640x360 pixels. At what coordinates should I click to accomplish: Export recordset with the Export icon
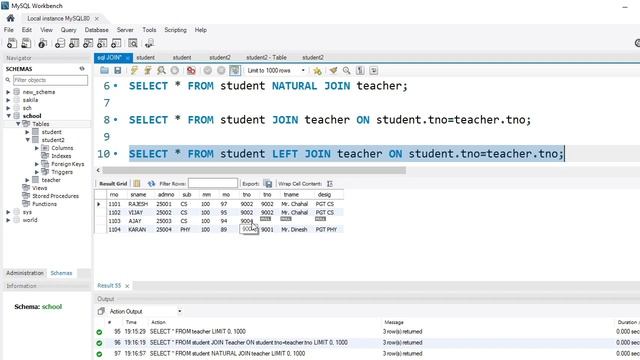[268, 184]
